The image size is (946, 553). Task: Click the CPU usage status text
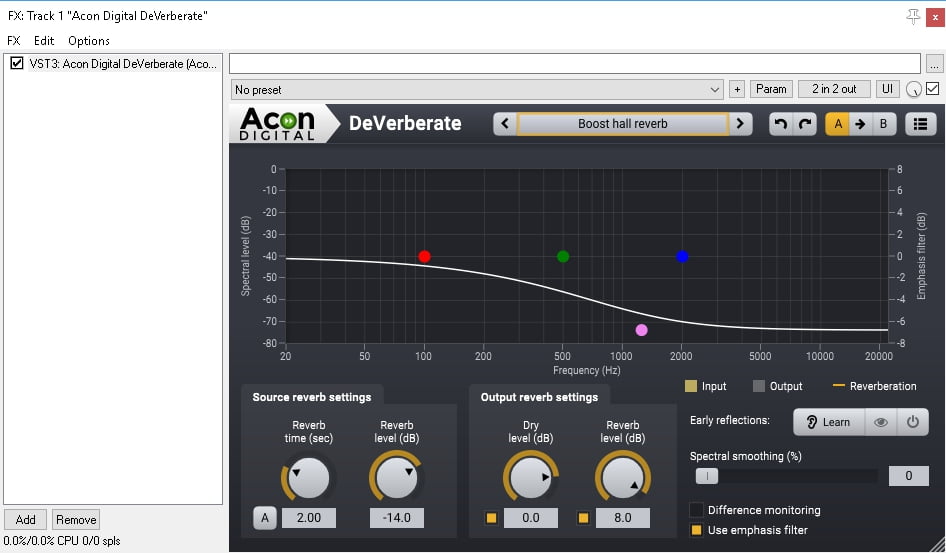[x=62, y=541]
